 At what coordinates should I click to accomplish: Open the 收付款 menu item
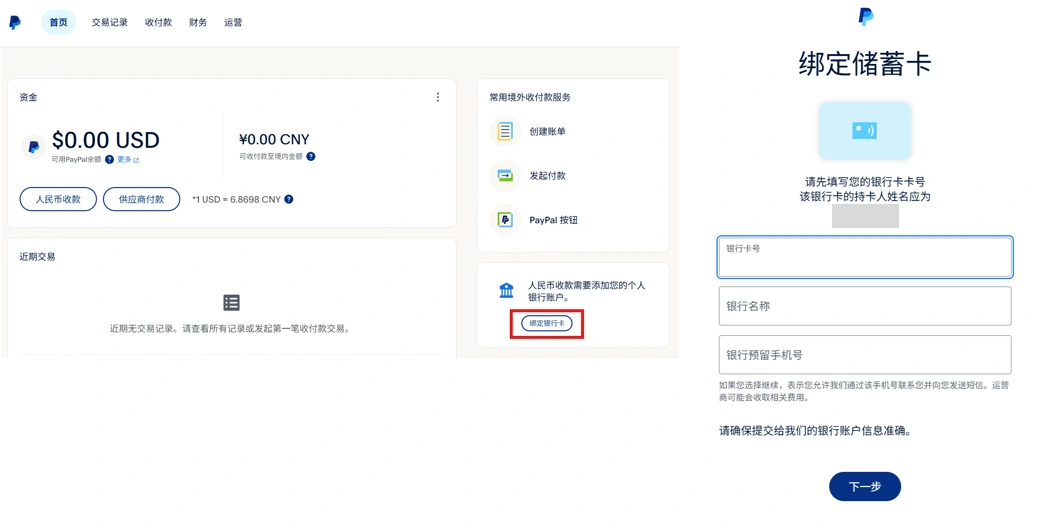[x=158, y=22]
